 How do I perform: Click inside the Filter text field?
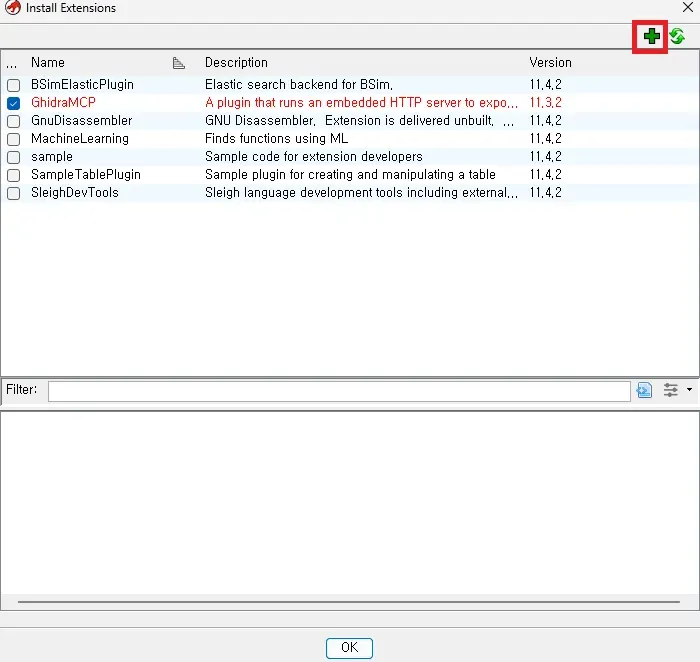click(x=338, y=390)
